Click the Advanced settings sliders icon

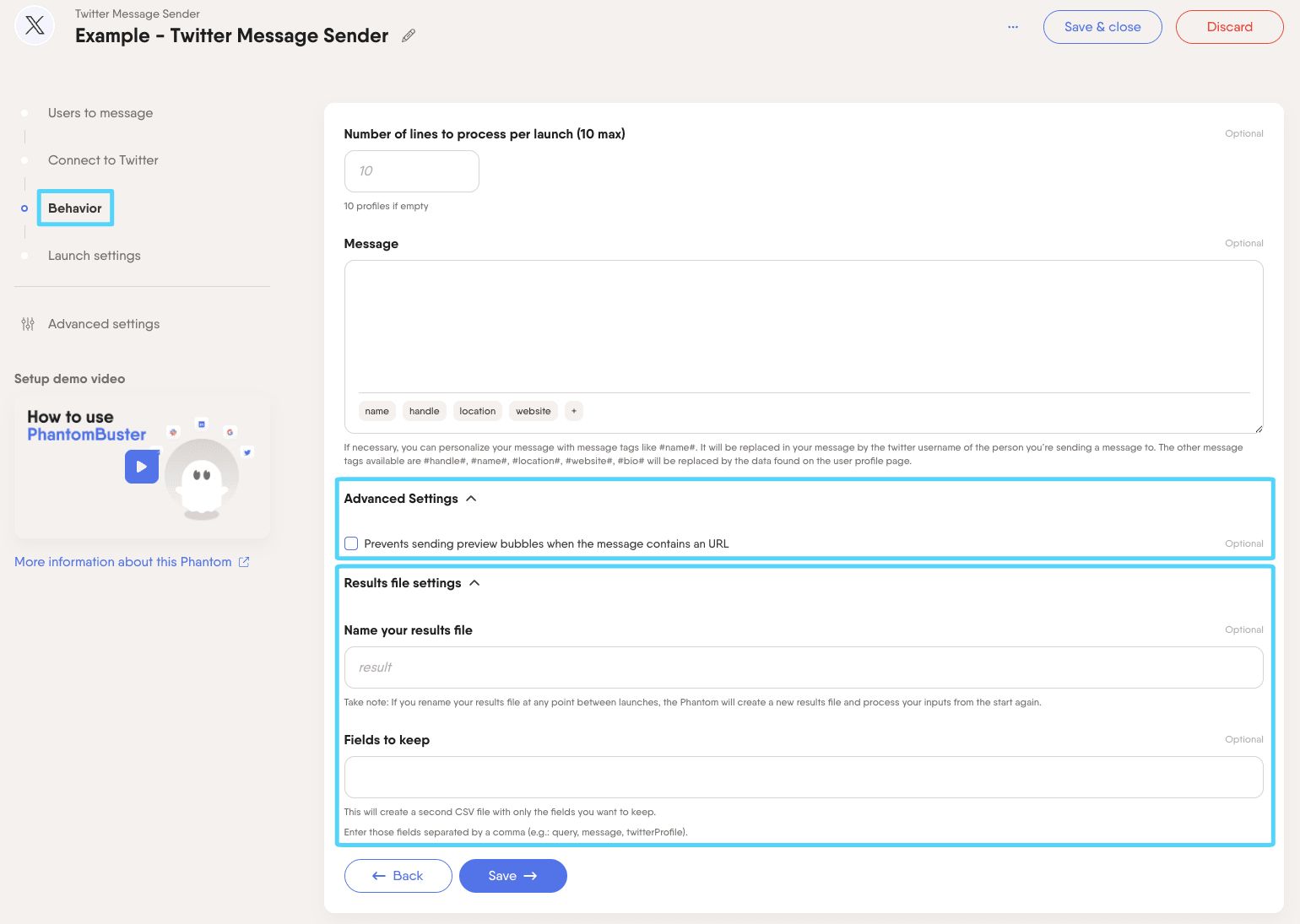28,324
